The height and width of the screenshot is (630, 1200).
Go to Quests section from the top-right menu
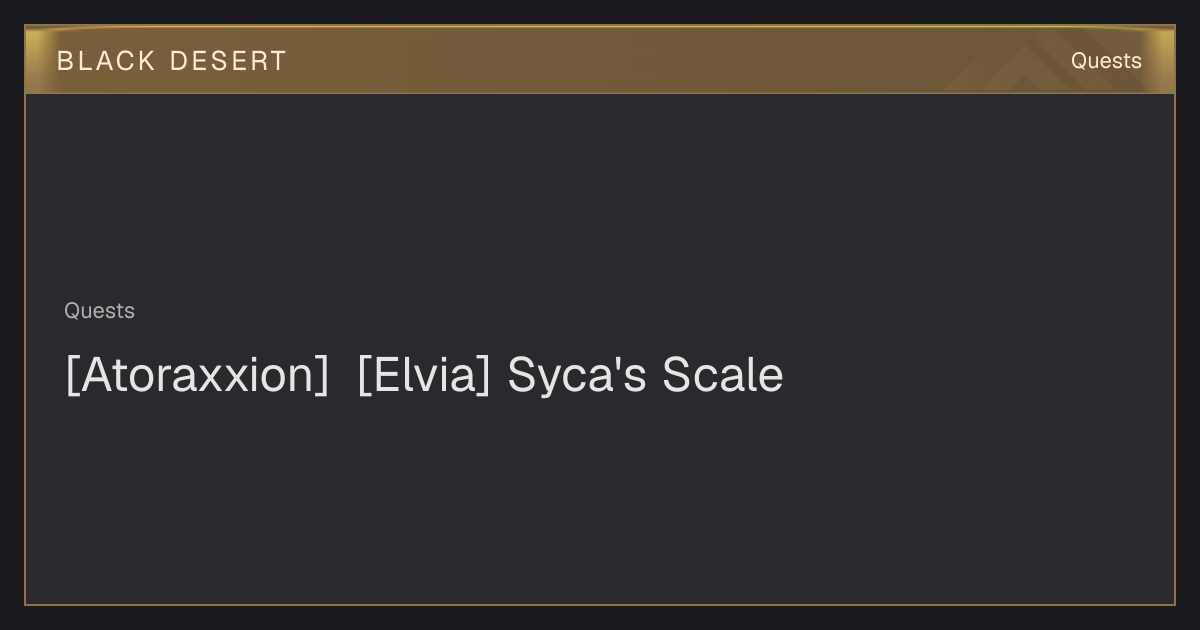pyautogui.click(x=1106, y=61)
